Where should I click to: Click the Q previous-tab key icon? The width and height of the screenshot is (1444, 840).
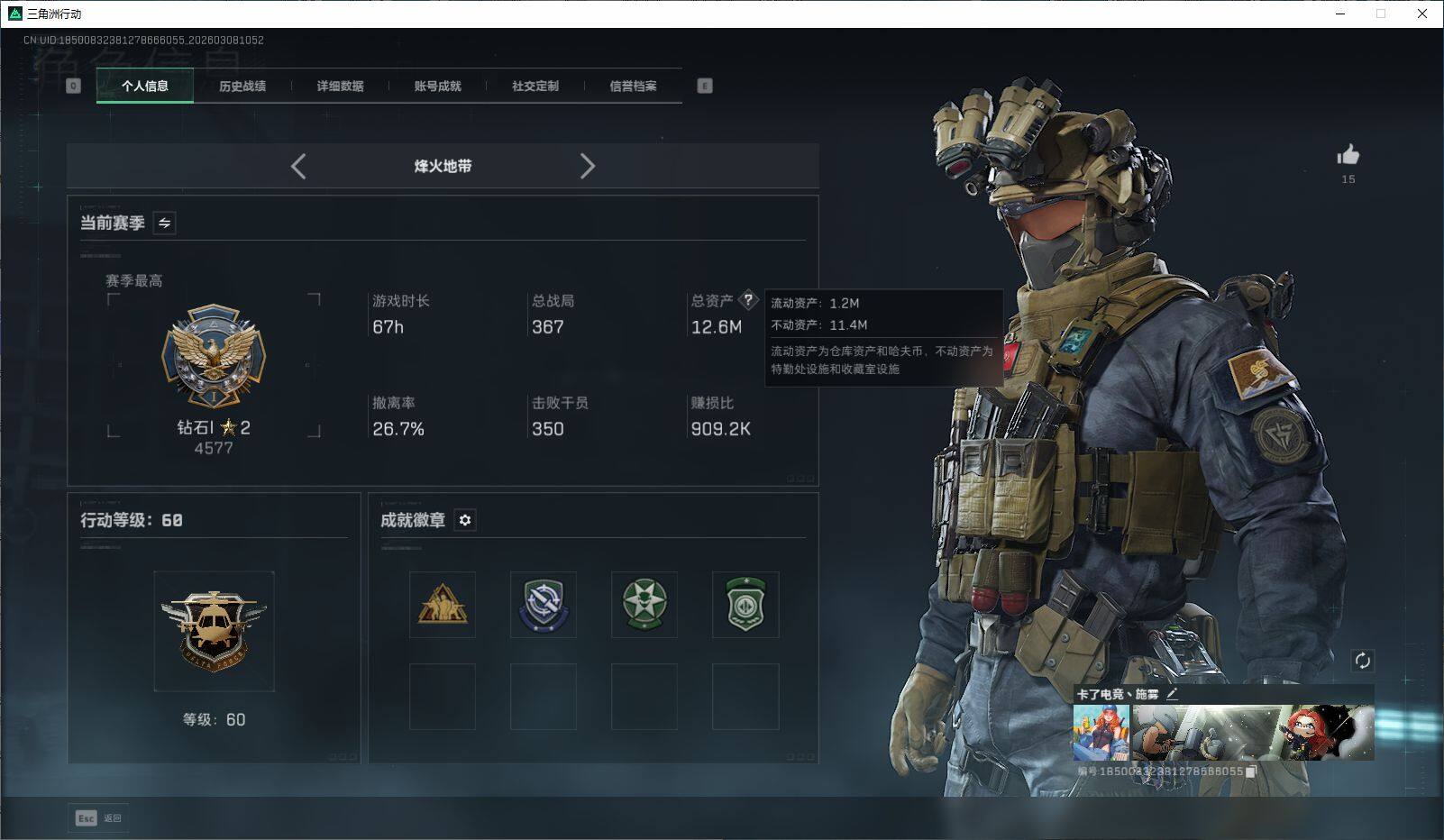pos(74,86)
